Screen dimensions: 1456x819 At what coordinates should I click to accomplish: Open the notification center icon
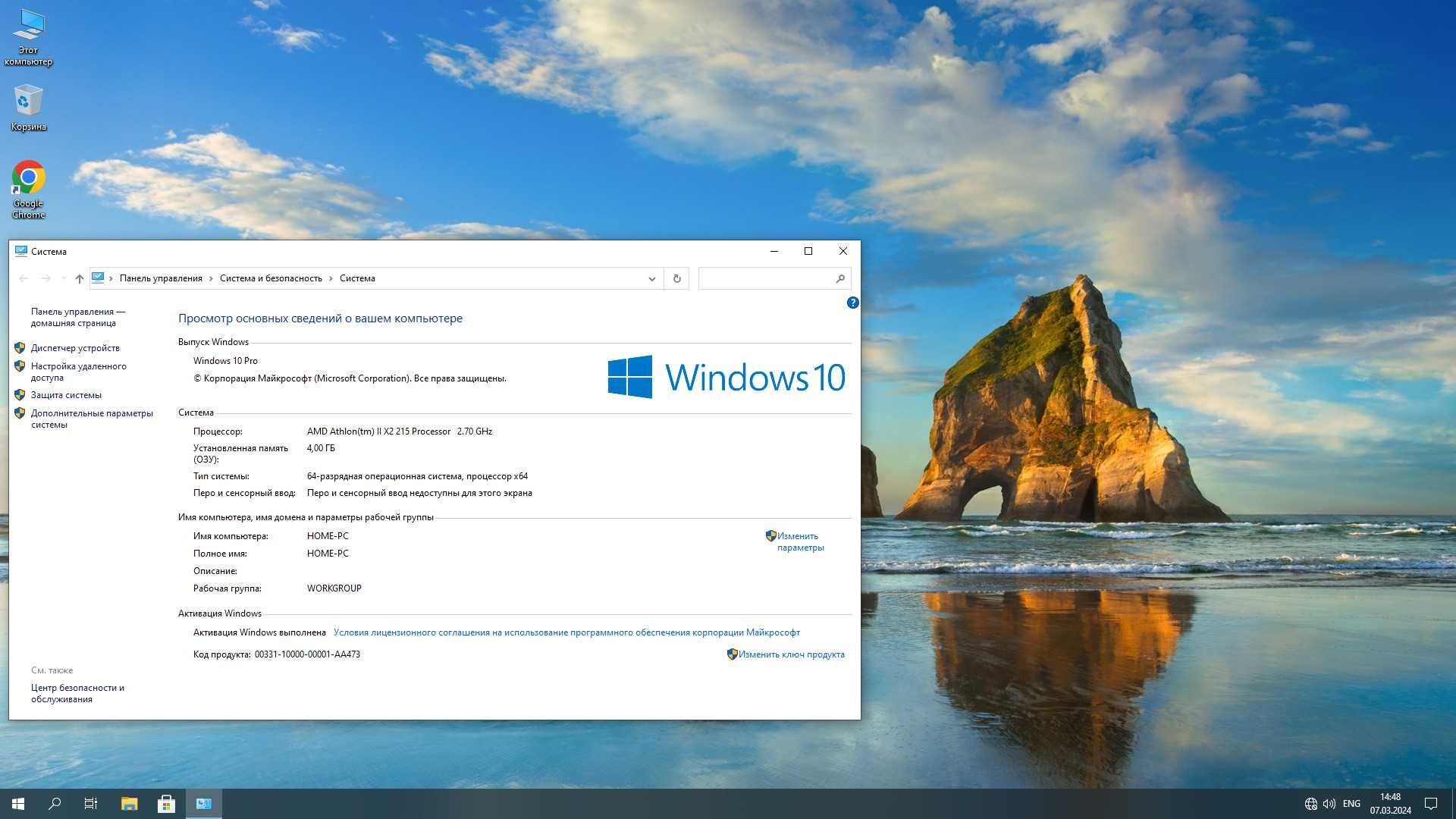tap(1431, 804)
